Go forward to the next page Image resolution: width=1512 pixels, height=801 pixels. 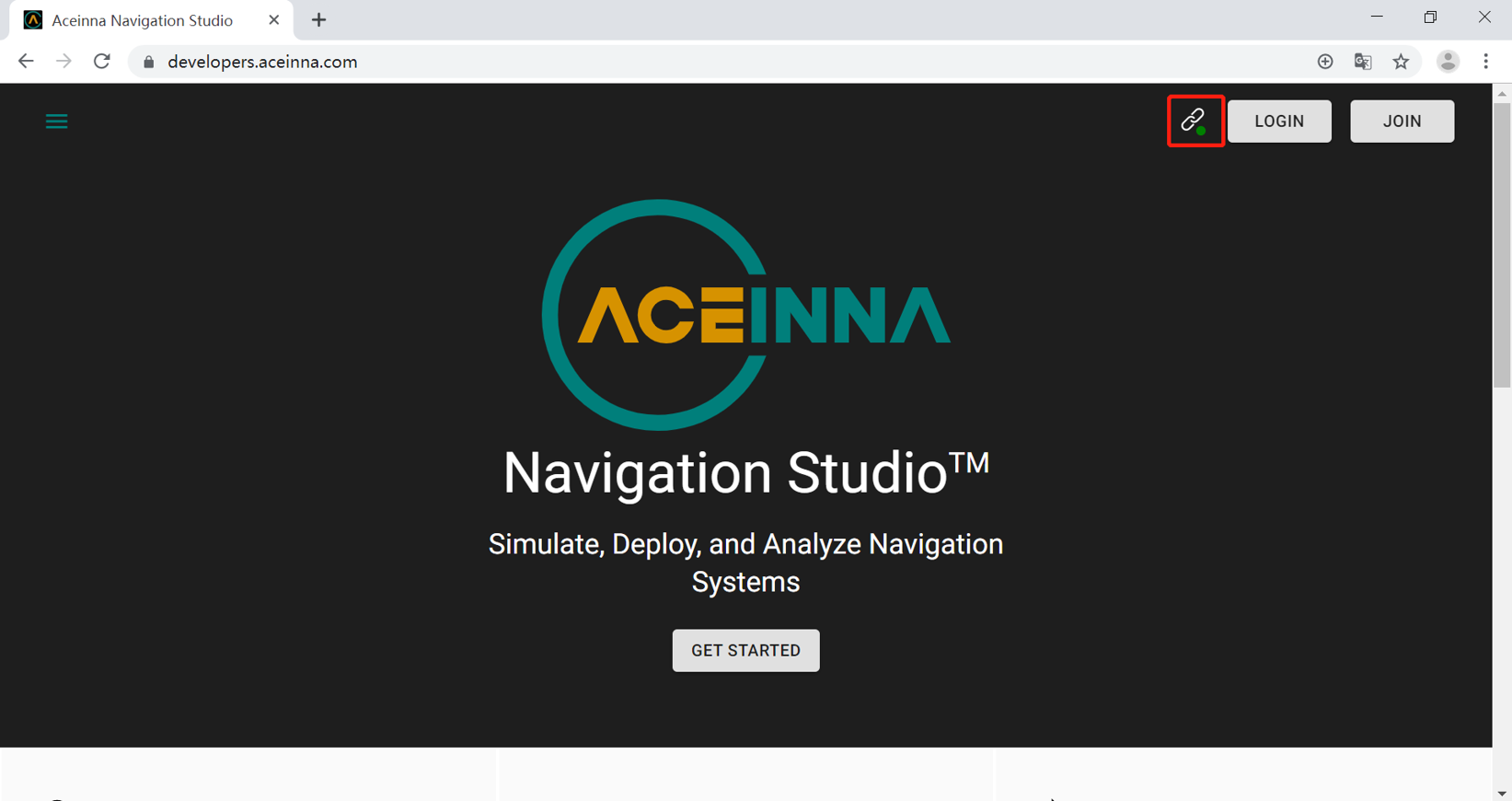(x=63, y=62)
